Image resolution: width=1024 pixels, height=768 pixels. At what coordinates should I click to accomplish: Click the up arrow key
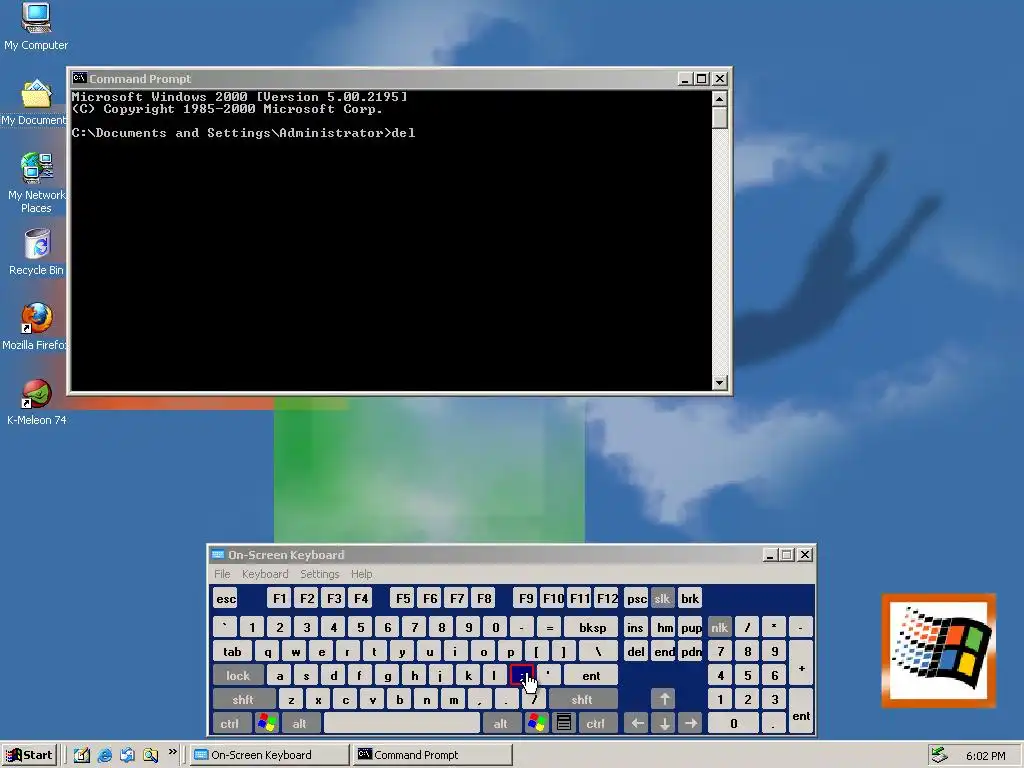[664, 700]
